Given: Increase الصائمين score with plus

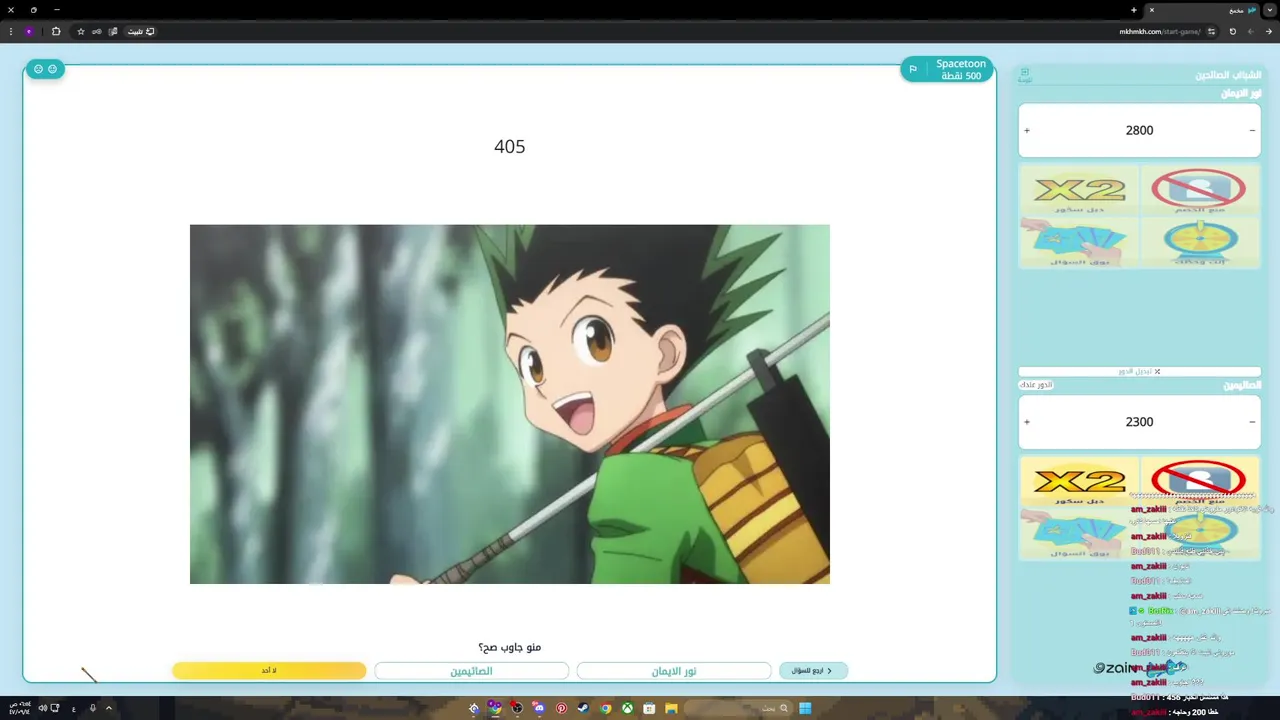Looking at the screenshot, I should [1027, 422].
